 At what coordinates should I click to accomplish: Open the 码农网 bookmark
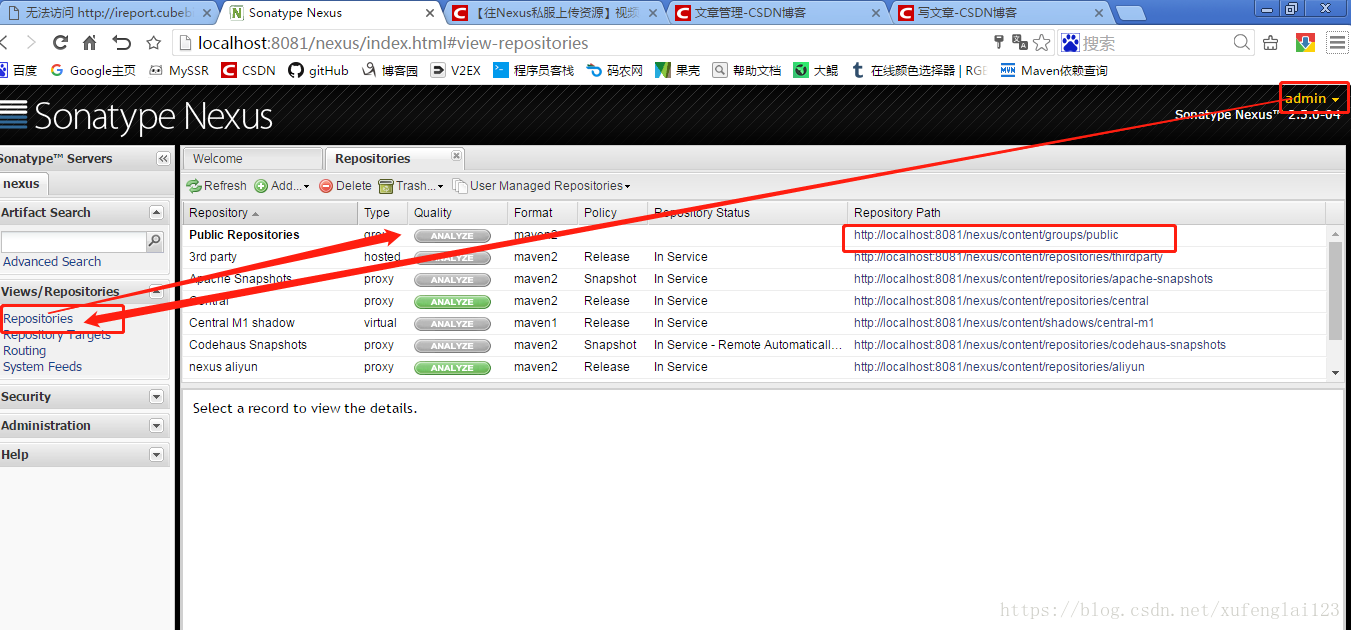[614, 71]
